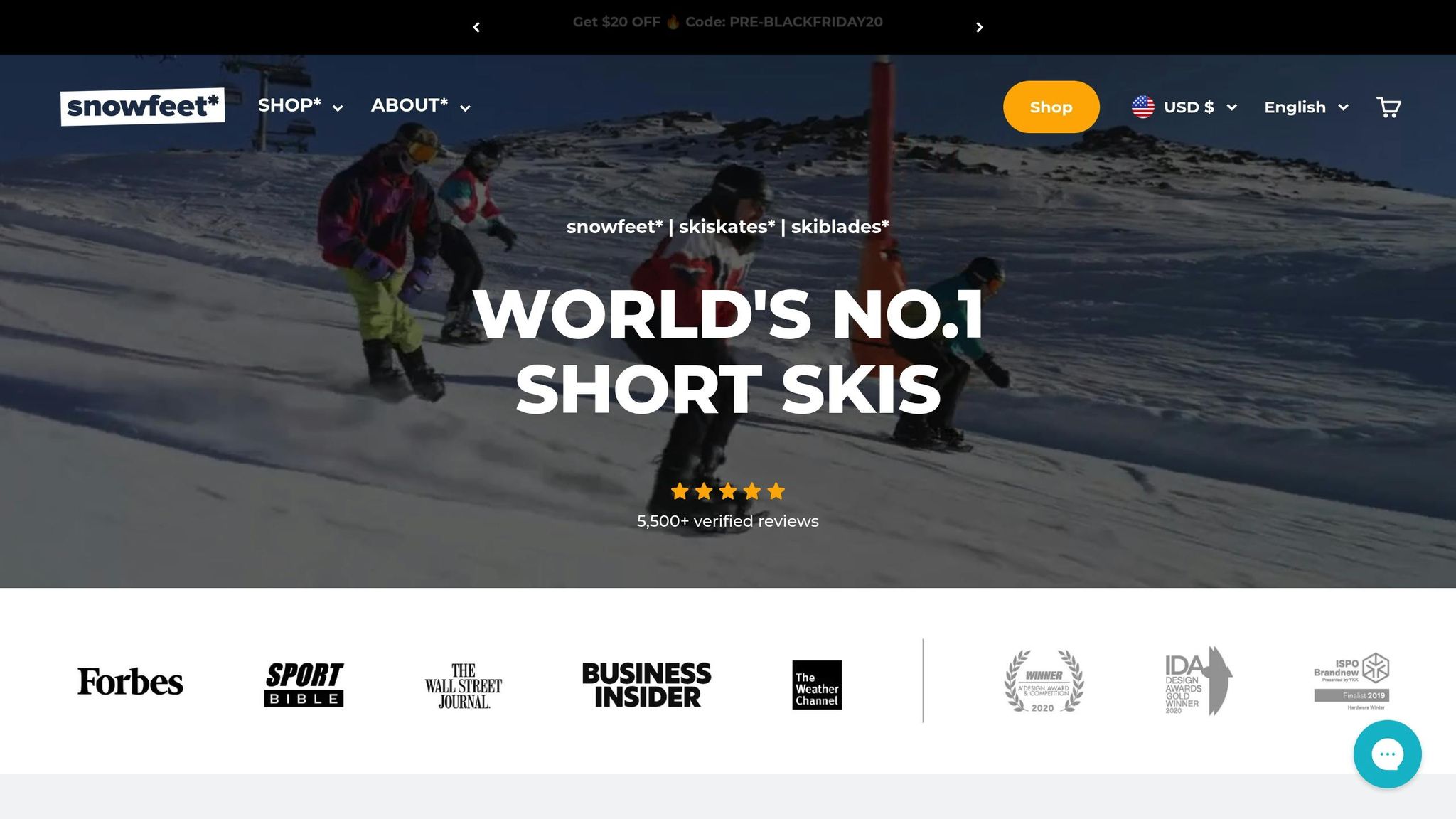The width and height of the screenshot is (1456, 819).
Task: Click the Get $20 OFF promo code text
Action: tap(727, 22)
